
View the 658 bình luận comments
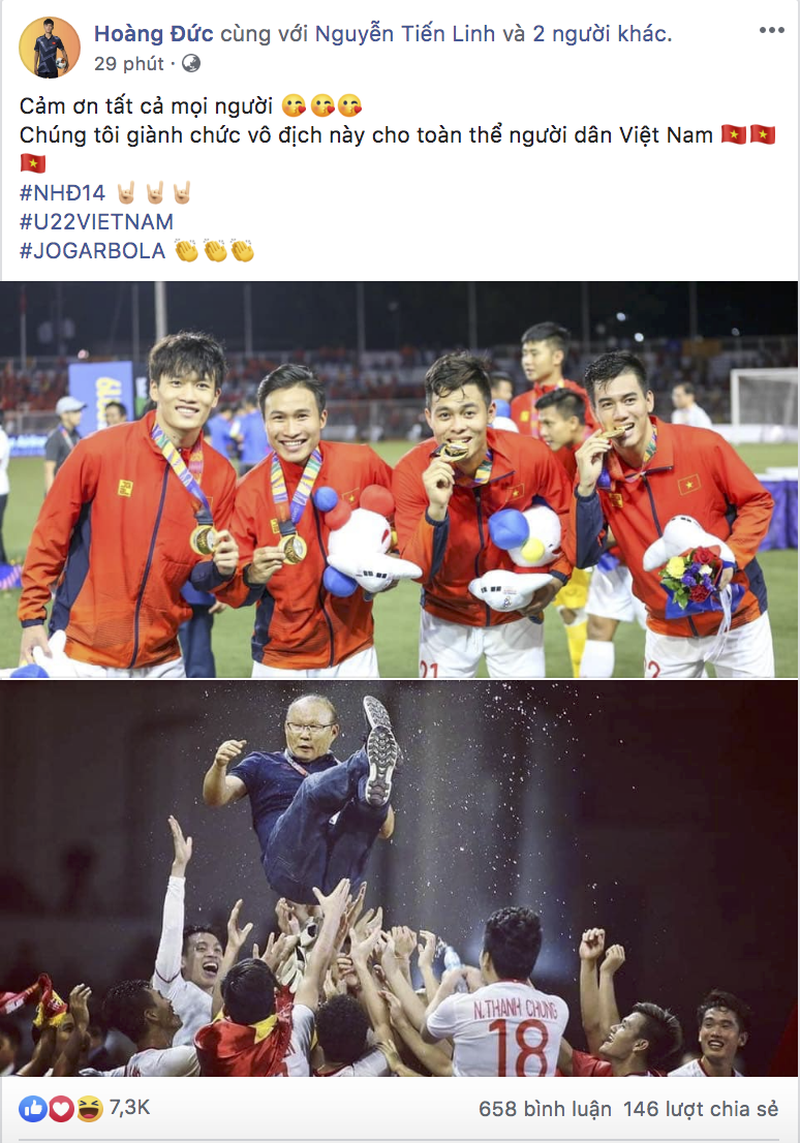tap(545, 1109)
